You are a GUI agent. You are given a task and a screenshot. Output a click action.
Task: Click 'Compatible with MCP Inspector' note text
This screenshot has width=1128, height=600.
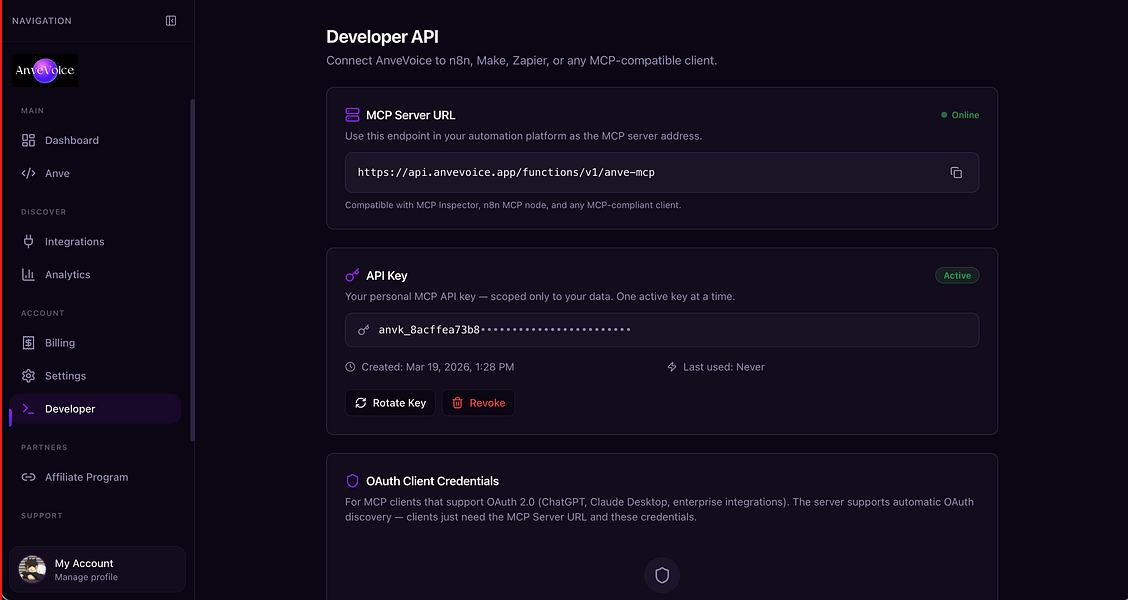[513, 205]
